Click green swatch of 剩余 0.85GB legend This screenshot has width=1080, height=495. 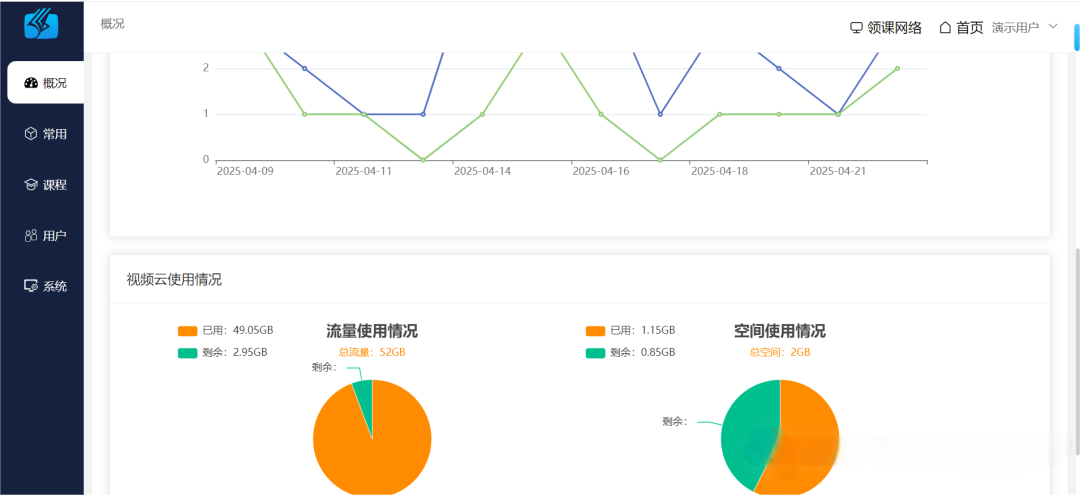595,353
